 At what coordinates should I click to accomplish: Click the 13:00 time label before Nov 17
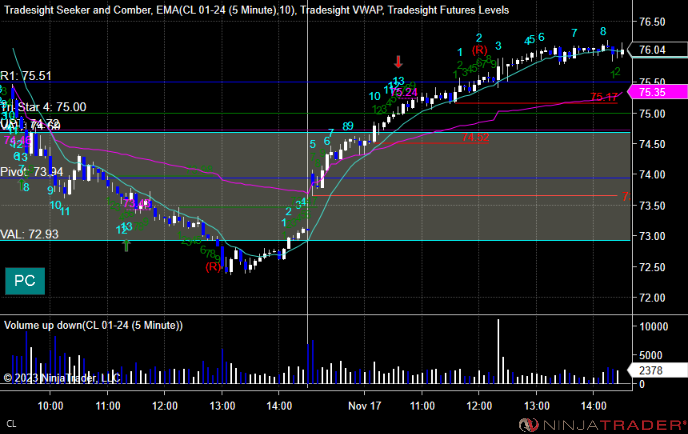coord(222,406)
